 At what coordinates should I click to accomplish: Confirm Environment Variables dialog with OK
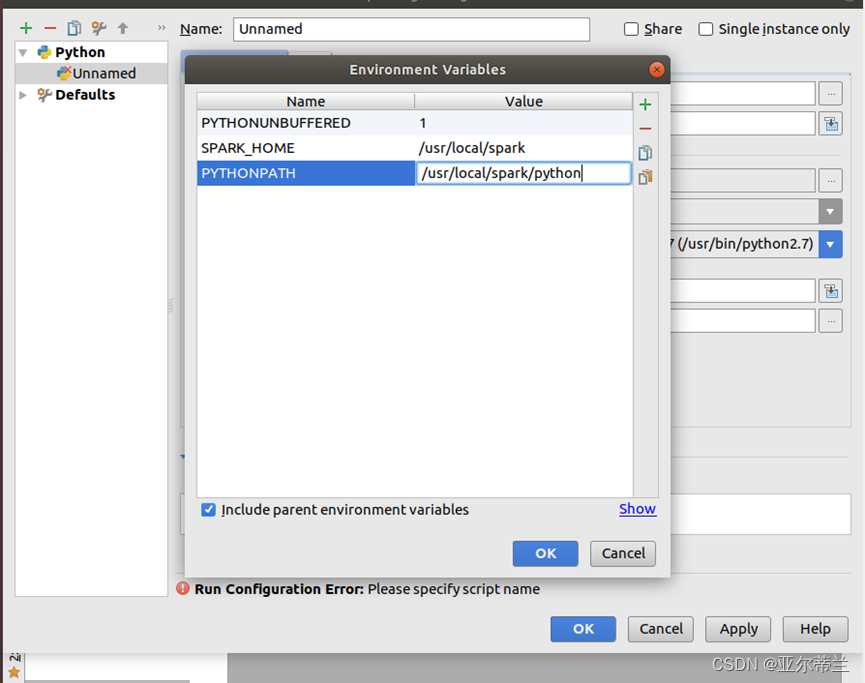[x=546, y=553]
